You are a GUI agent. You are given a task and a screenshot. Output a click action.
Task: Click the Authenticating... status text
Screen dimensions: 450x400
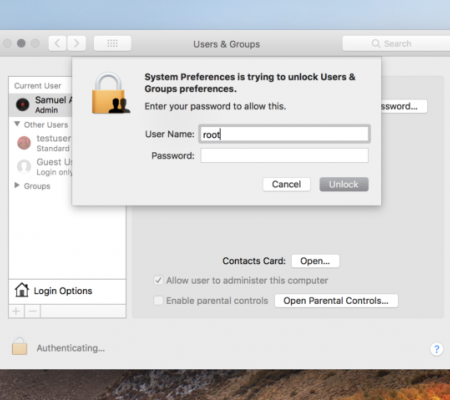(x=71, y=348)
